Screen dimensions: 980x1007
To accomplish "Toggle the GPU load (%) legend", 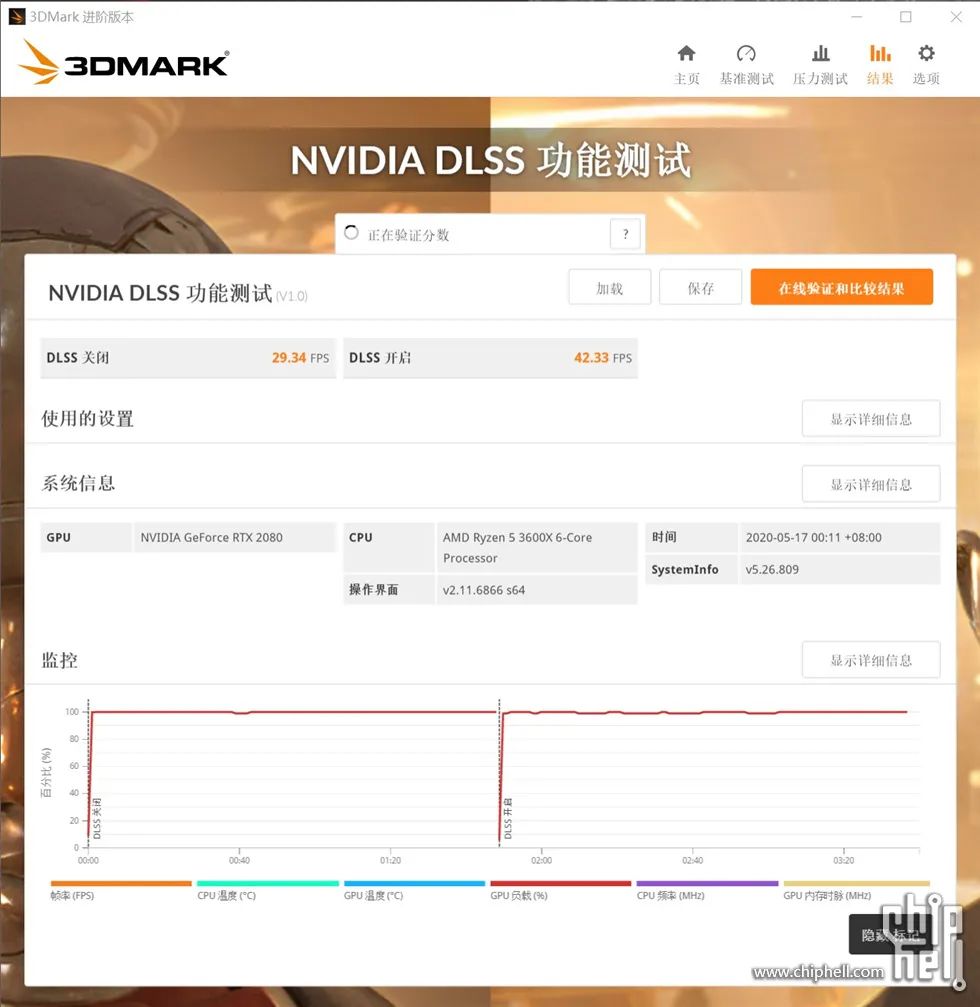I will click(x=561, y=891).
